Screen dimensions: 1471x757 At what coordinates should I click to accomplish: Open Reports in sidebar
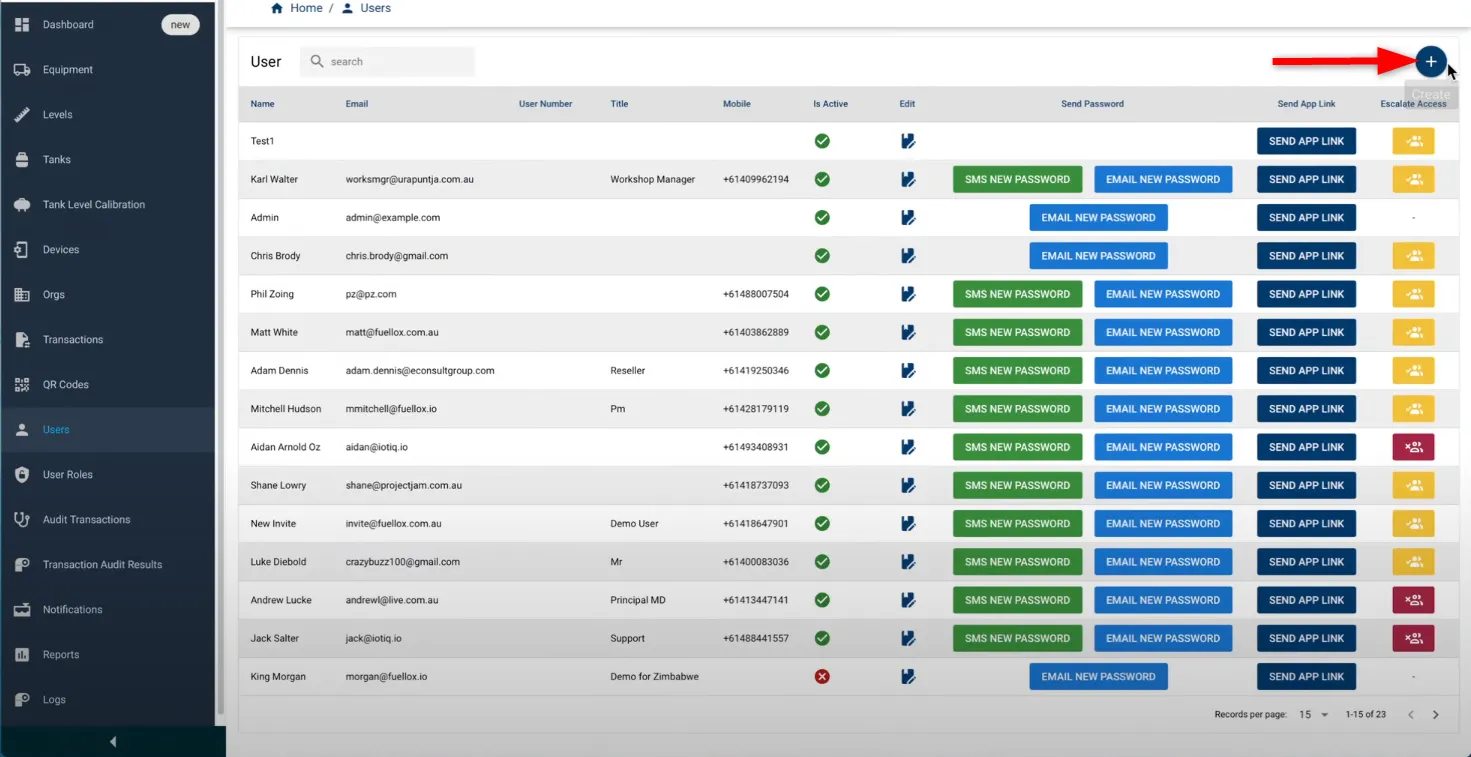(107, 655)
